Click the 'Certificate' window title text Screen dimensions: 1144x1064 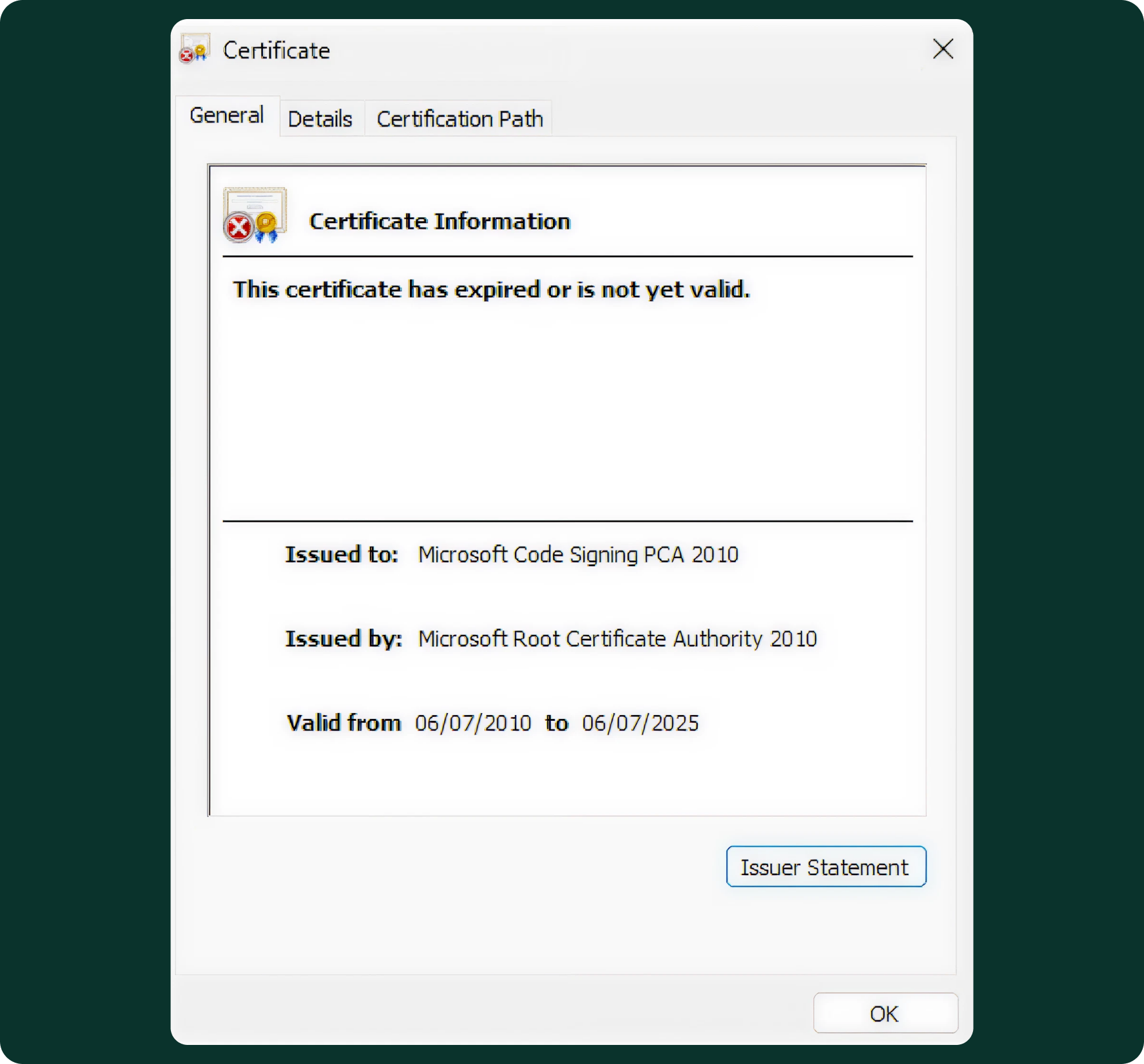coord(276,50)
